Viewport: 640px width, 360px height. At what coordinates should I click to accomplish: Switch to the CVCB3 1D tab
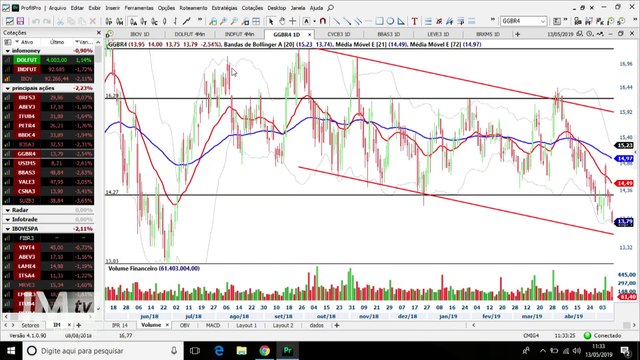pos(339,34)
